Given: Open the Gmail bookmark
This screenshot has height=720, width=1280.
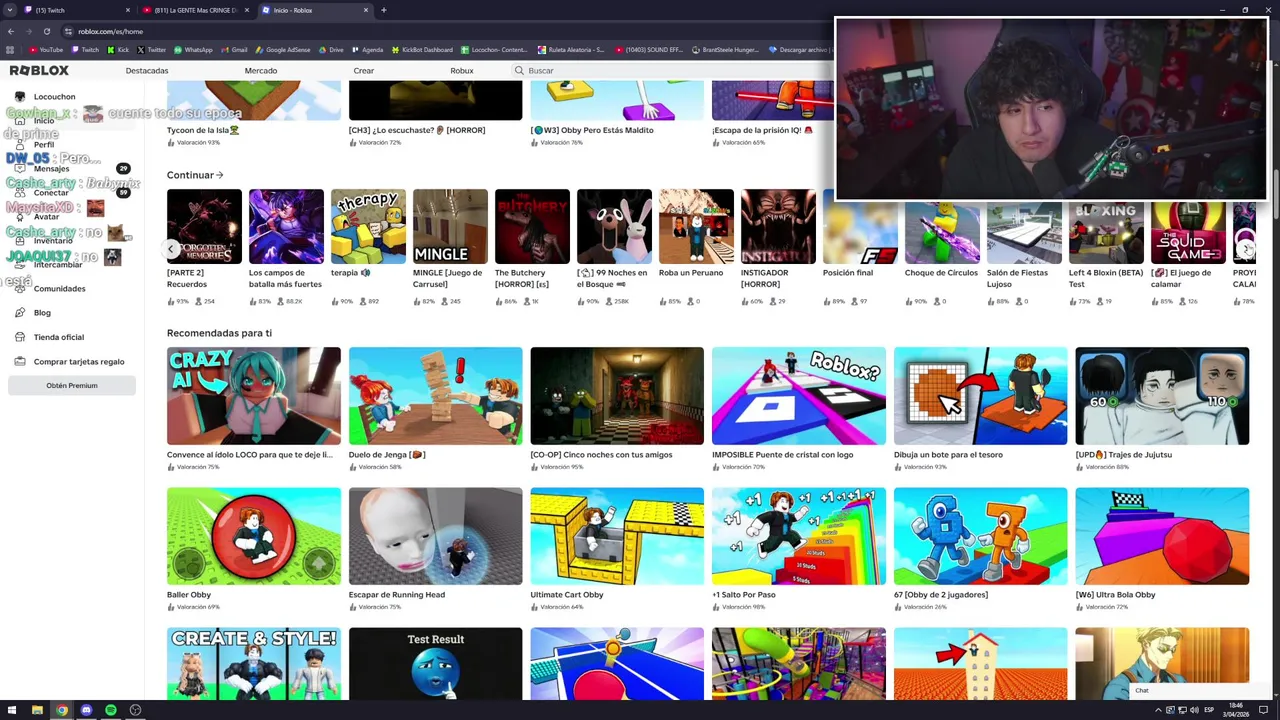Looking at the screenshot, I should coord(234,50).
